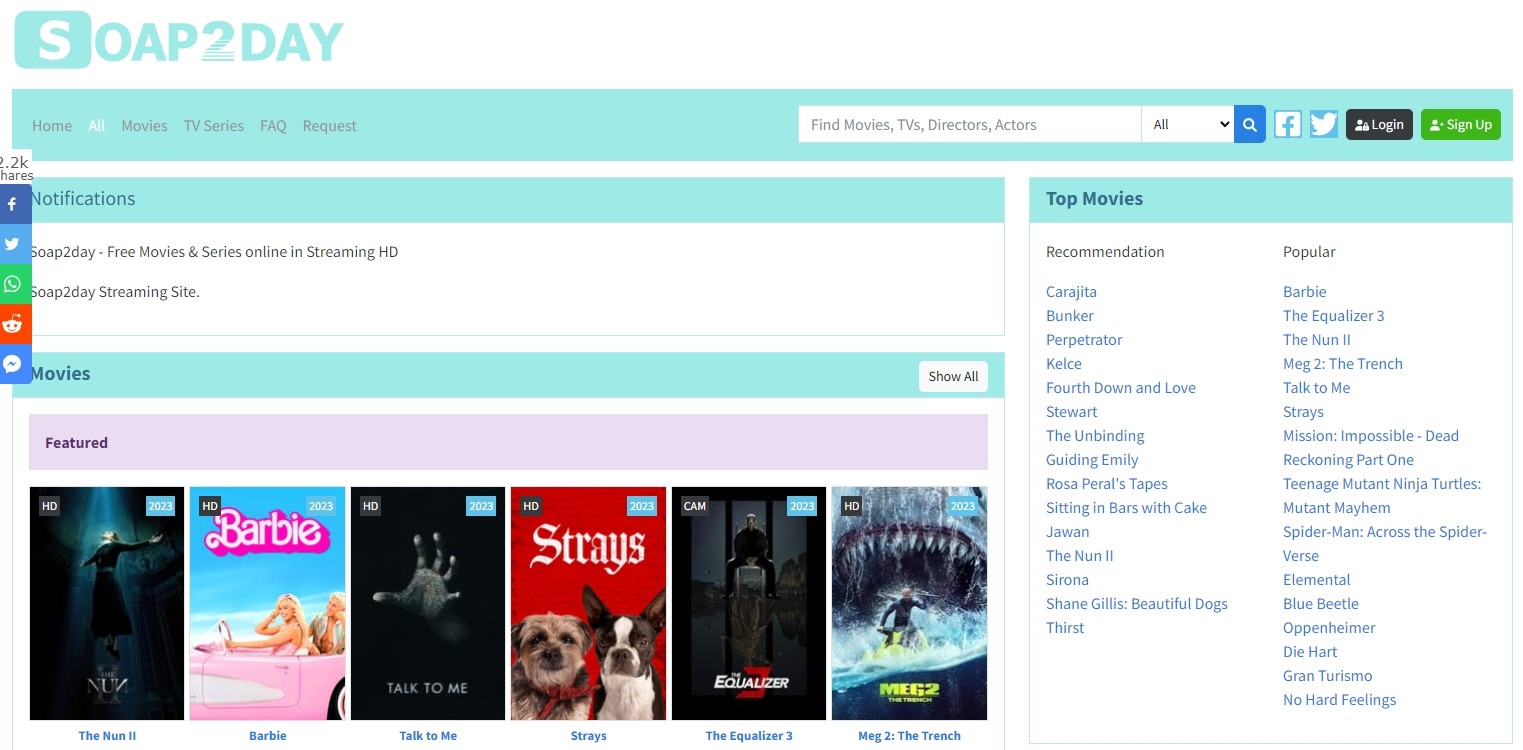This screenshot has width=1523, height=750.
Task: Open Thirst in Recommendation list
Action: pyautogui.click(x=1065, y=628)
